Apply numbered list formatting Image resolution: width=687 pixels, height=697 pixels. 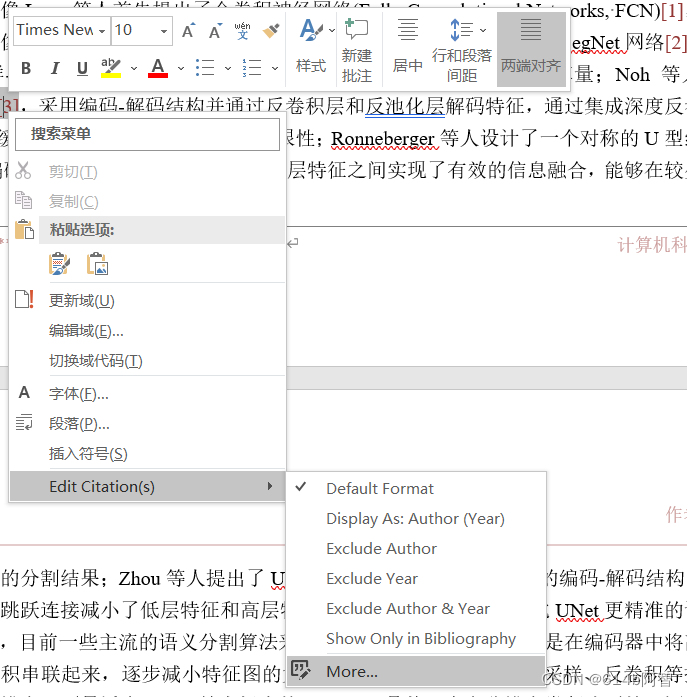252,68
